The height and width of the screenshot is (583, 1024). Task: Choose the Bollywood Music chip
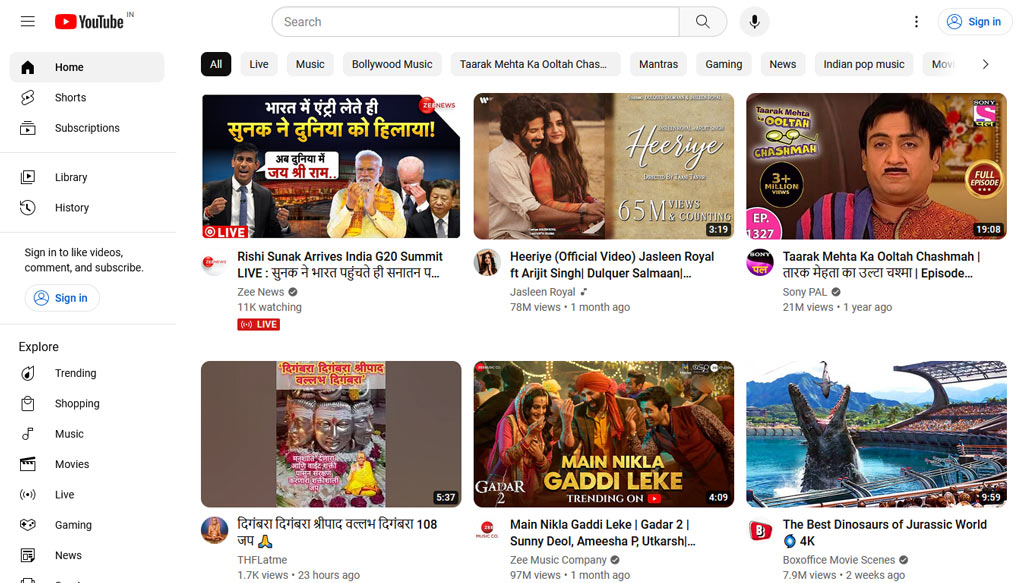click(x=392, y=64)
